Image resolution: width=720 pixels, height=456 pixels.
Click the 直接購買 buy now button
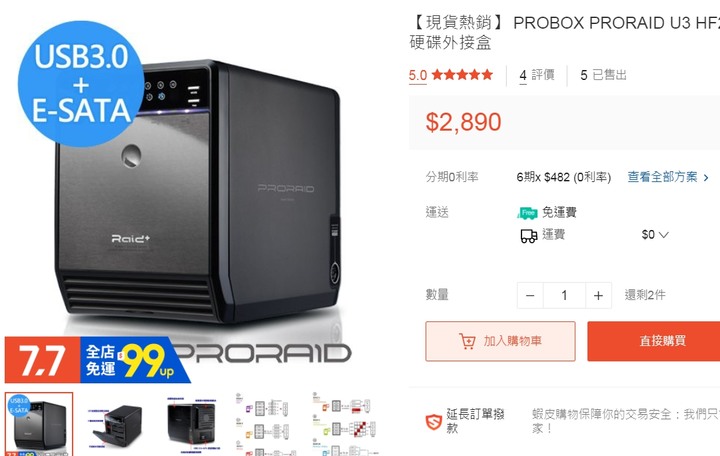(653, 341)
